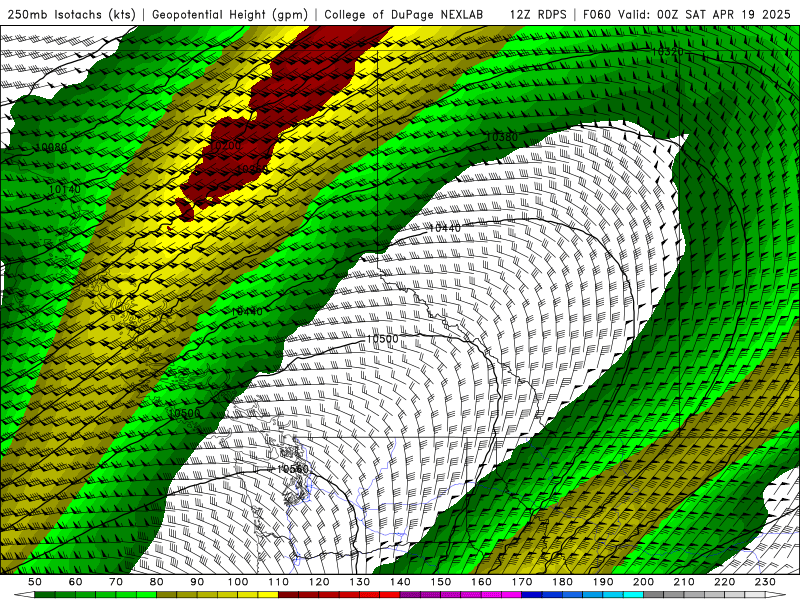Click the '250mb Isotachs (kts)' title text
This screenshot has height=600, width=800.
click(72, 14)
